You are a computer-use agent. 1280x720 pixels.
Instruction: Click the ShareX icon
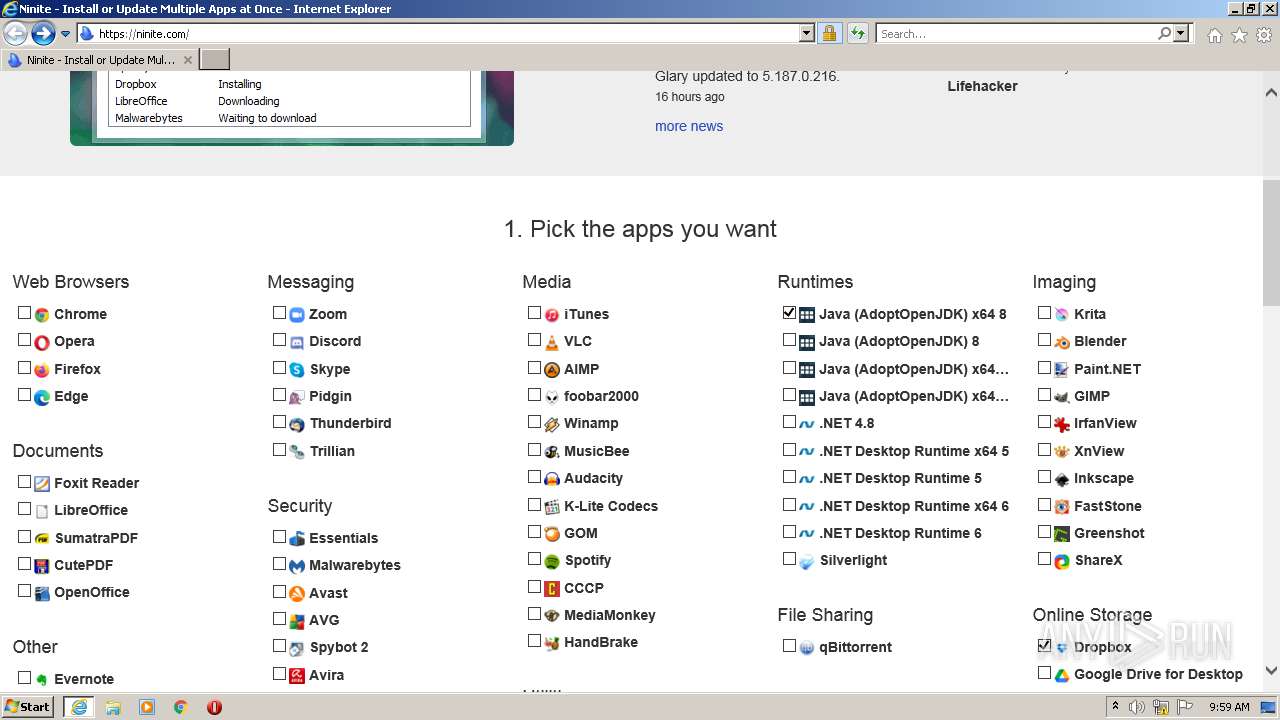coord(1062,561)
